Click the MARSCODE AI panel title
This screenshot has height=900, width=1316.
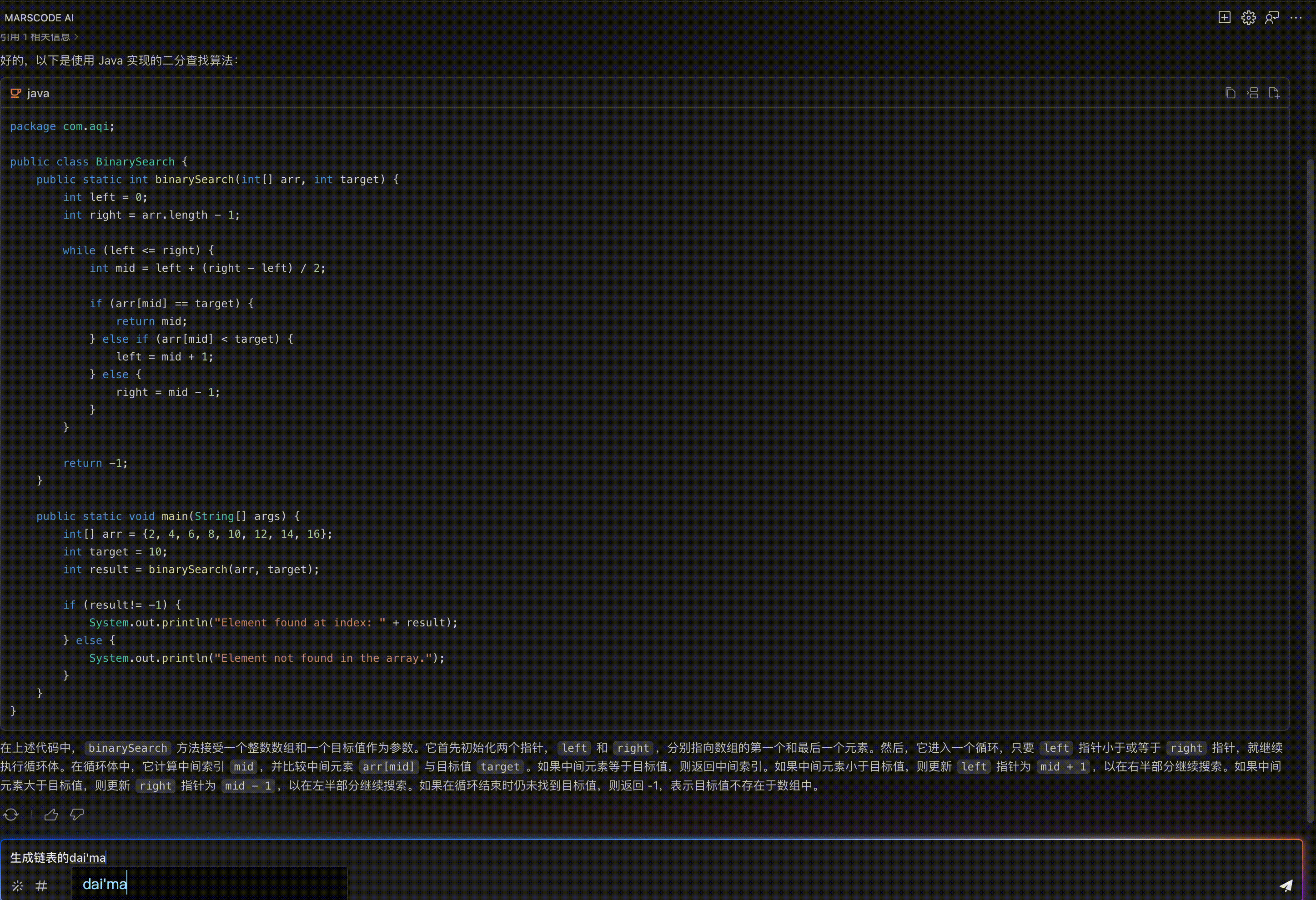tap(39, 18)
